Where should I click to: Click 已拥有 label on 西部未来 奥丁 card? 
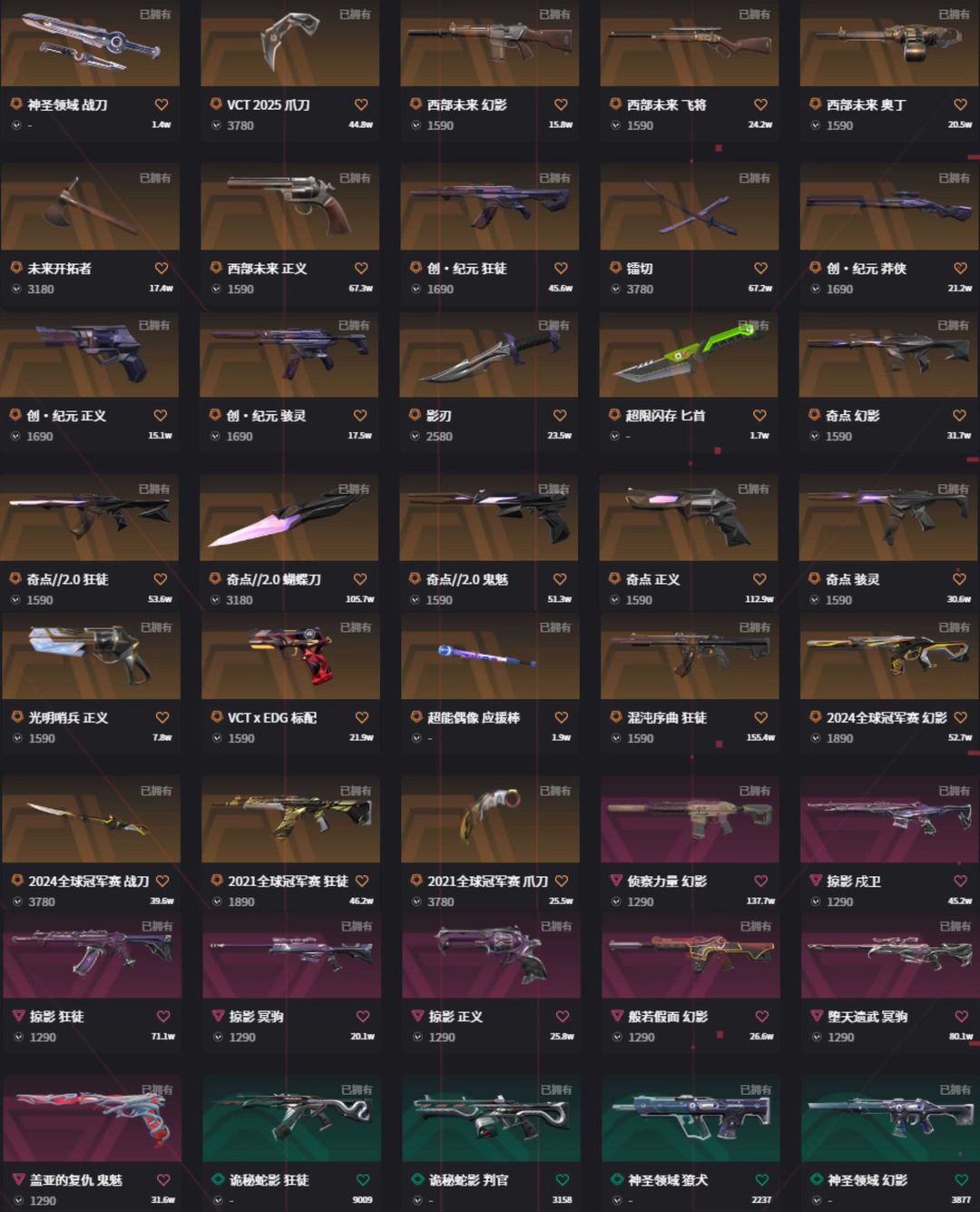pyautogui.click(x=955, y=15)
